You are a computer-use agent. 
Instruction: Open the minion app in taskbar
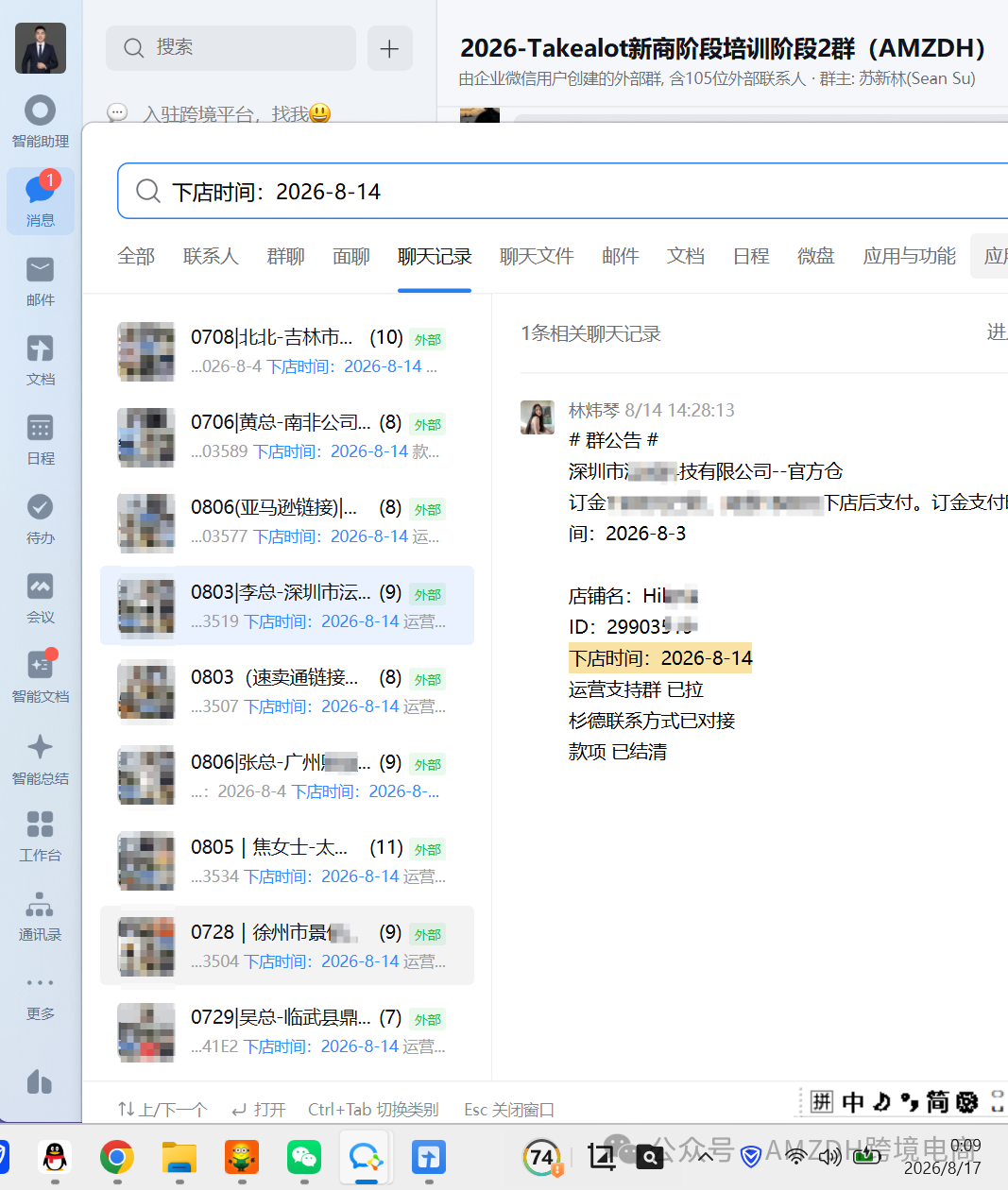point(242,1157)
